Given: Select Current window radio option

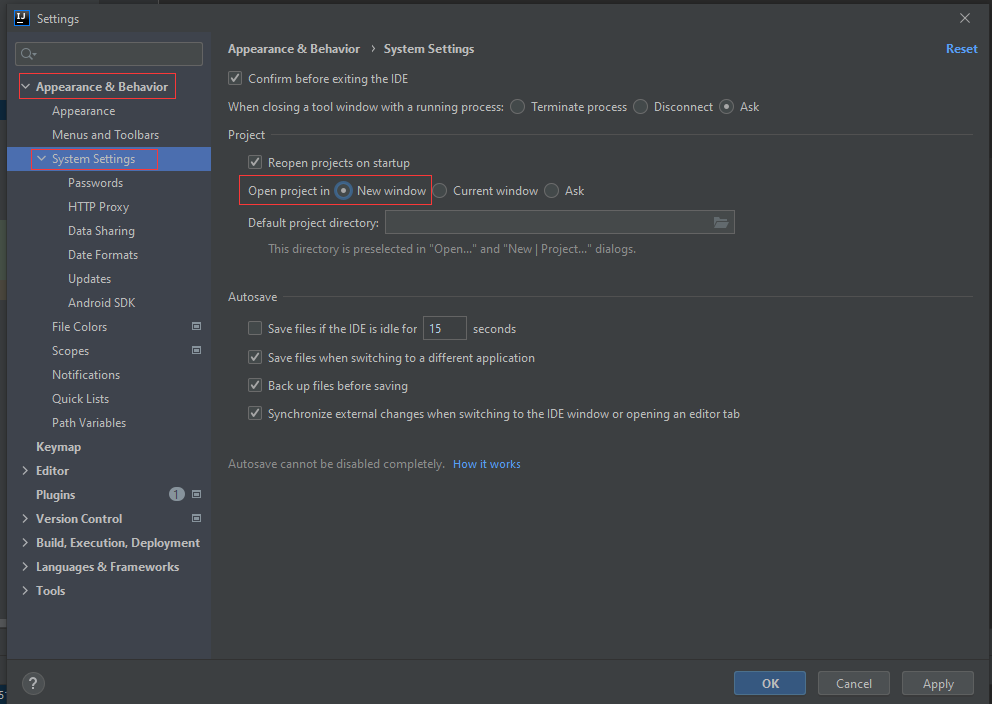Looking at the screenshot, I should coord(440,191).
